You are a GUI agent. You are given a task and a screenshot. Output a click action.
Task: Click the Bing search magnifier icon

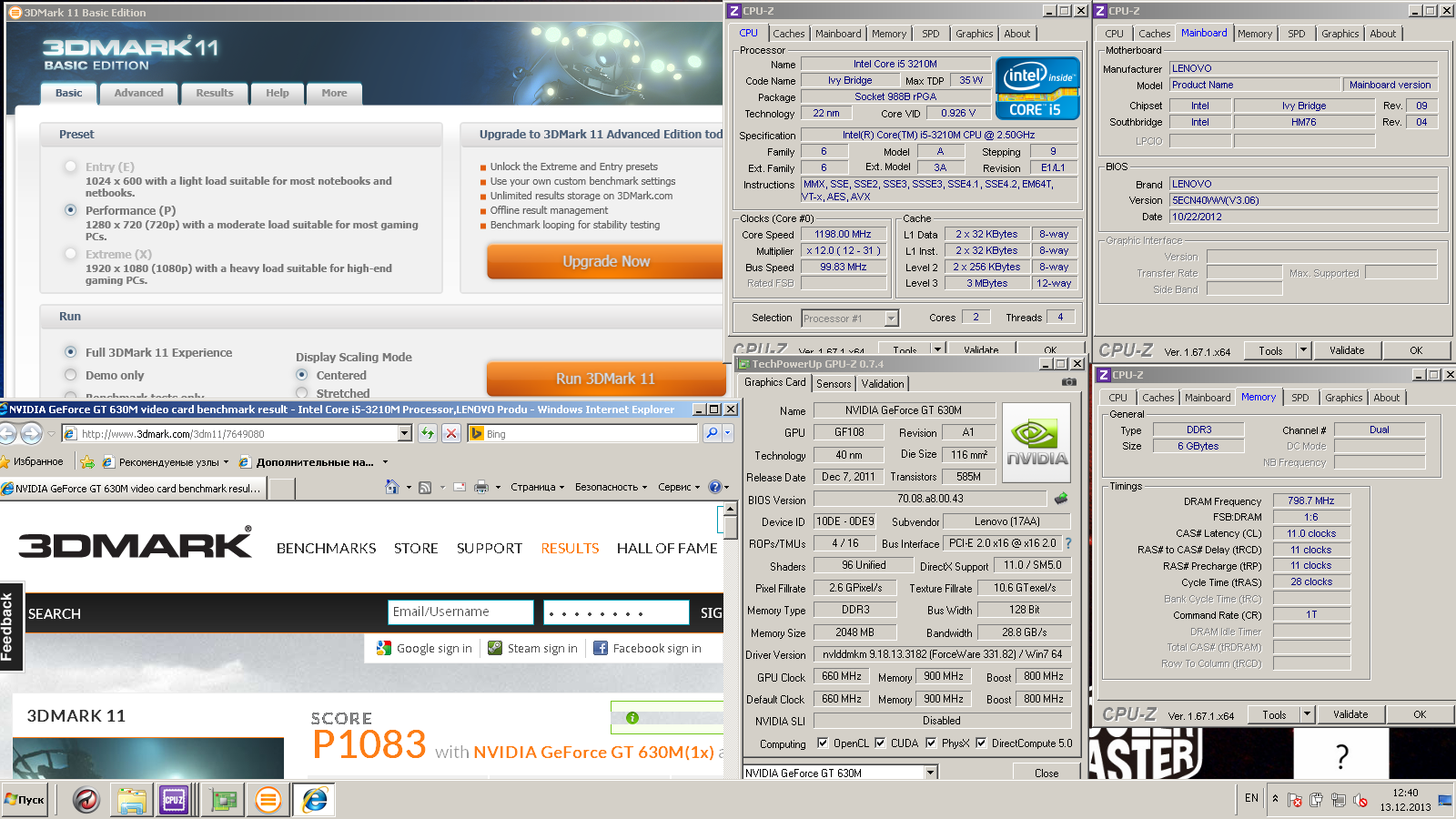[712, 433]
